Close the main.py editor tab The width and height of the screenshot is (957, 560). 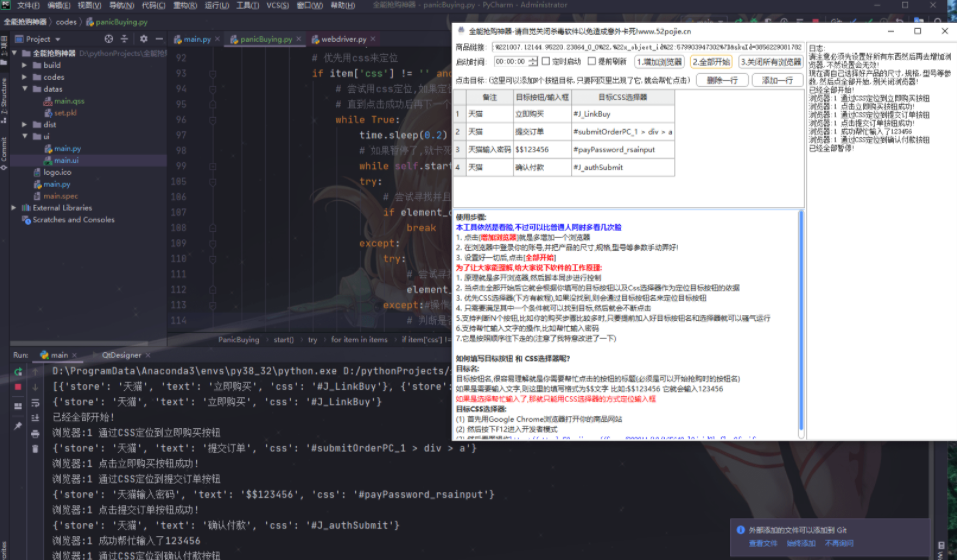217,39
